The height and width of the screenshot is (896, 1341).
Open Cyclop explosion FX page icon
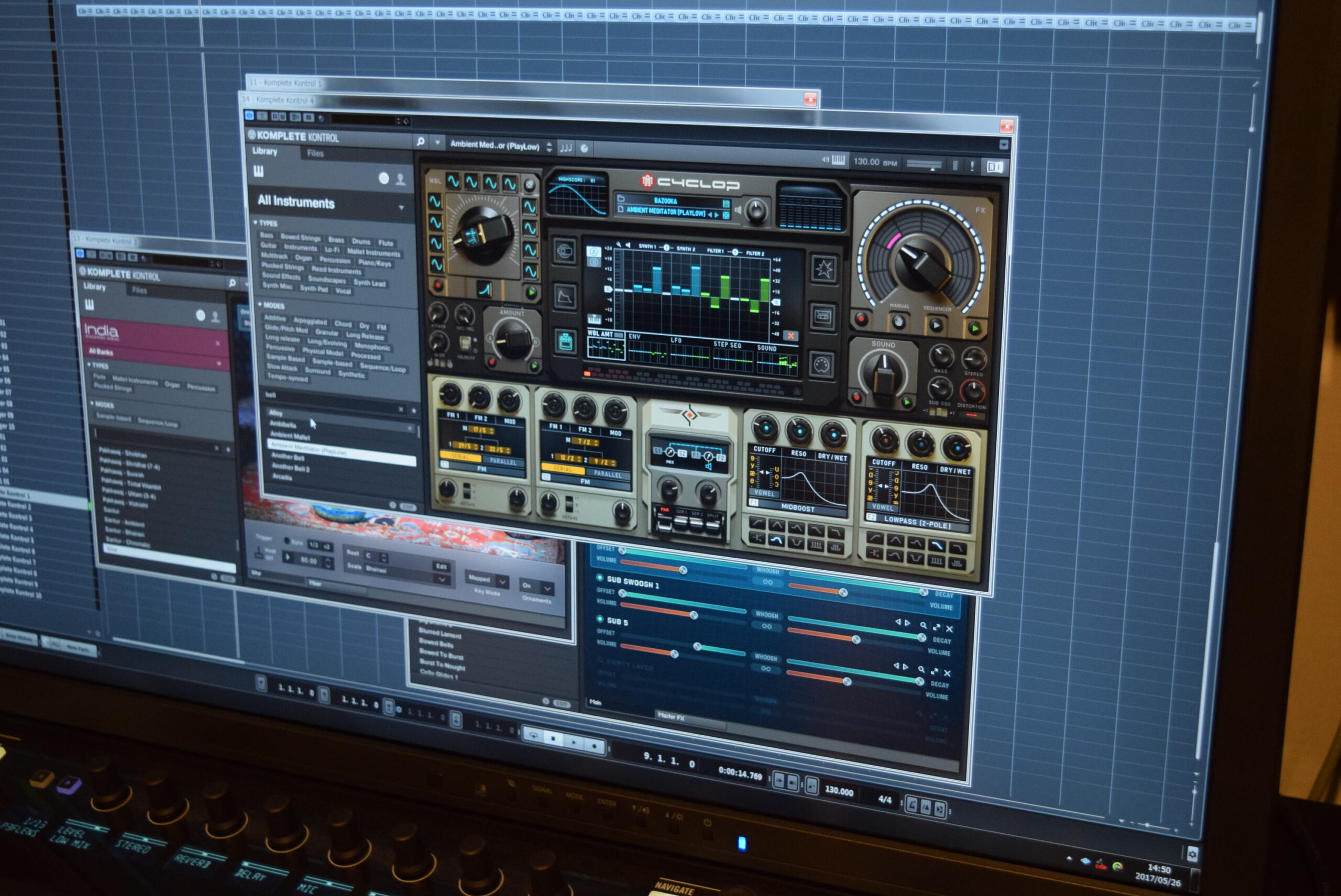[x=823, y=269]
